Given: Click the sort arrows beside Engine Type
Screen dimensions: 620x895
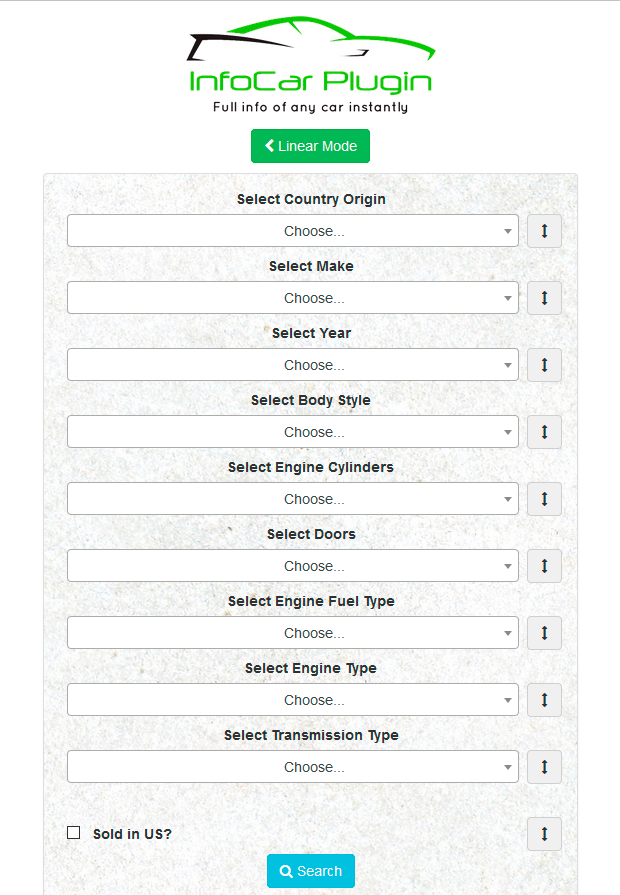Looking at the screenshot, I should pyautogui.click(x=544, y=700).
